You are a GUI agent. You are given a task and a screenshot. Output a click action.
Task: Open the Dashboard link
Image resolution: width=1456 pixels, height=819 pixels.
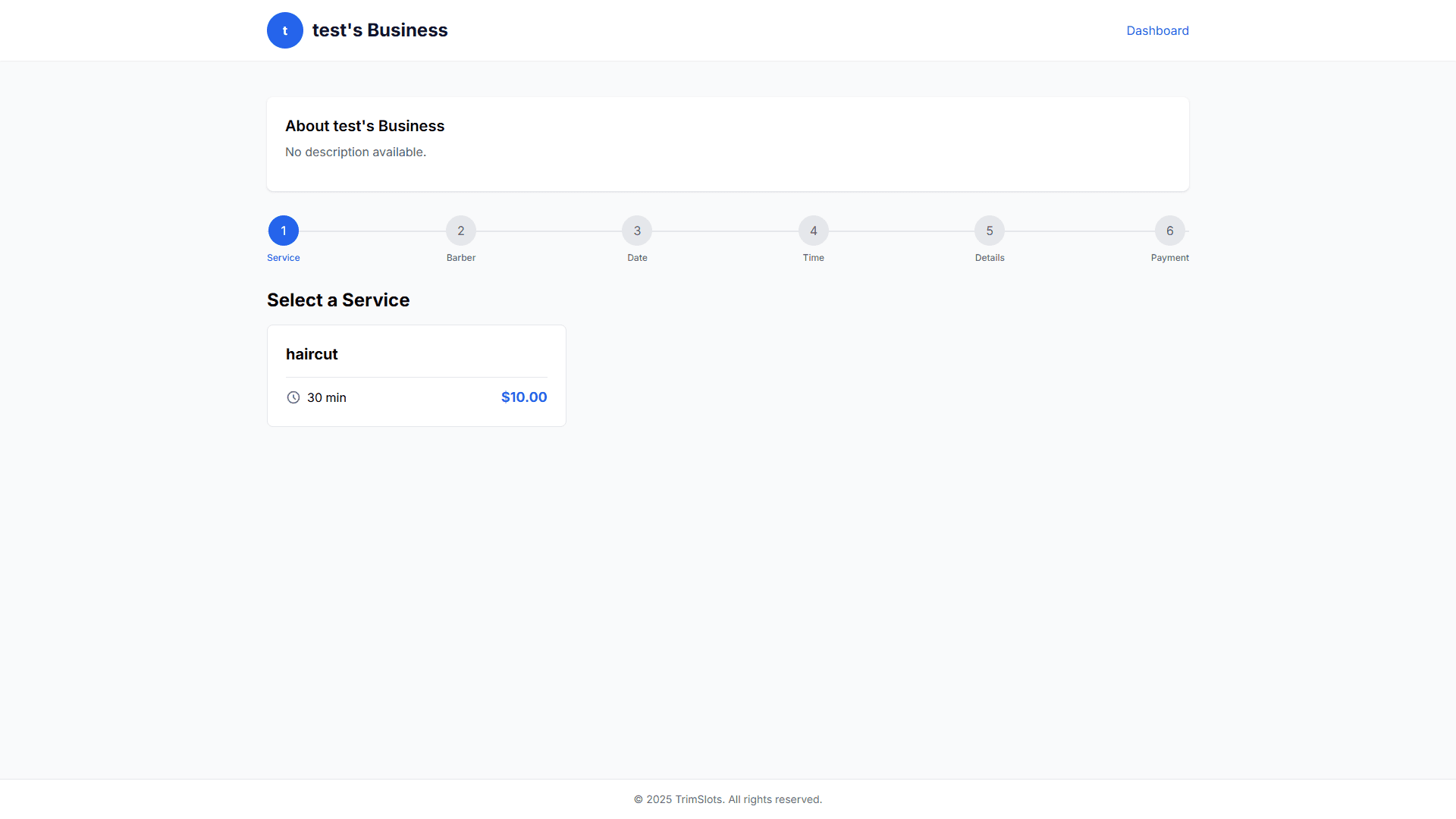[1157, 30]
